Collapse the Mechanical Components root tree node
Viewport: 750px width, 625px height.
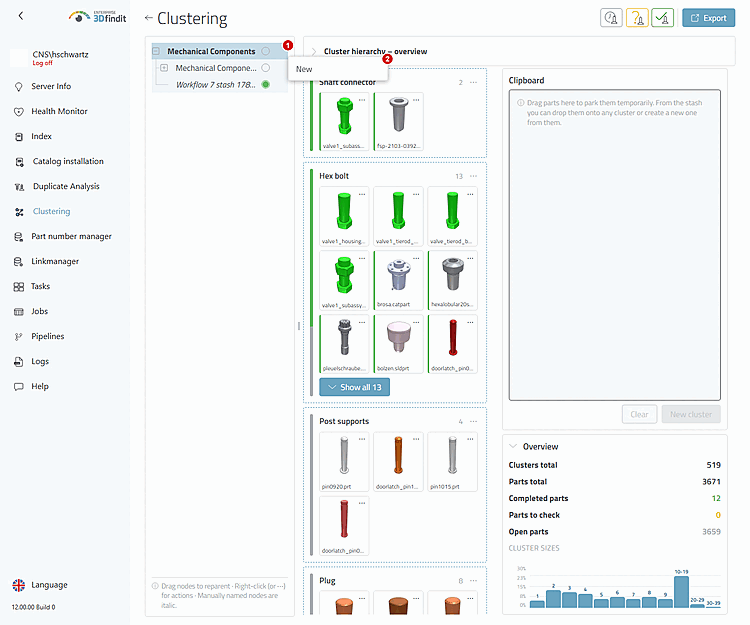tap(156, 51)
